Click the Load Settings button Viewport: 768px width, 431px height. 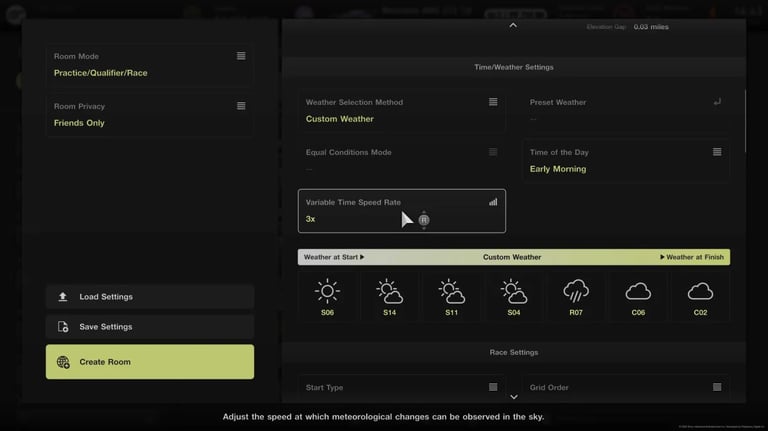(150, 297)
